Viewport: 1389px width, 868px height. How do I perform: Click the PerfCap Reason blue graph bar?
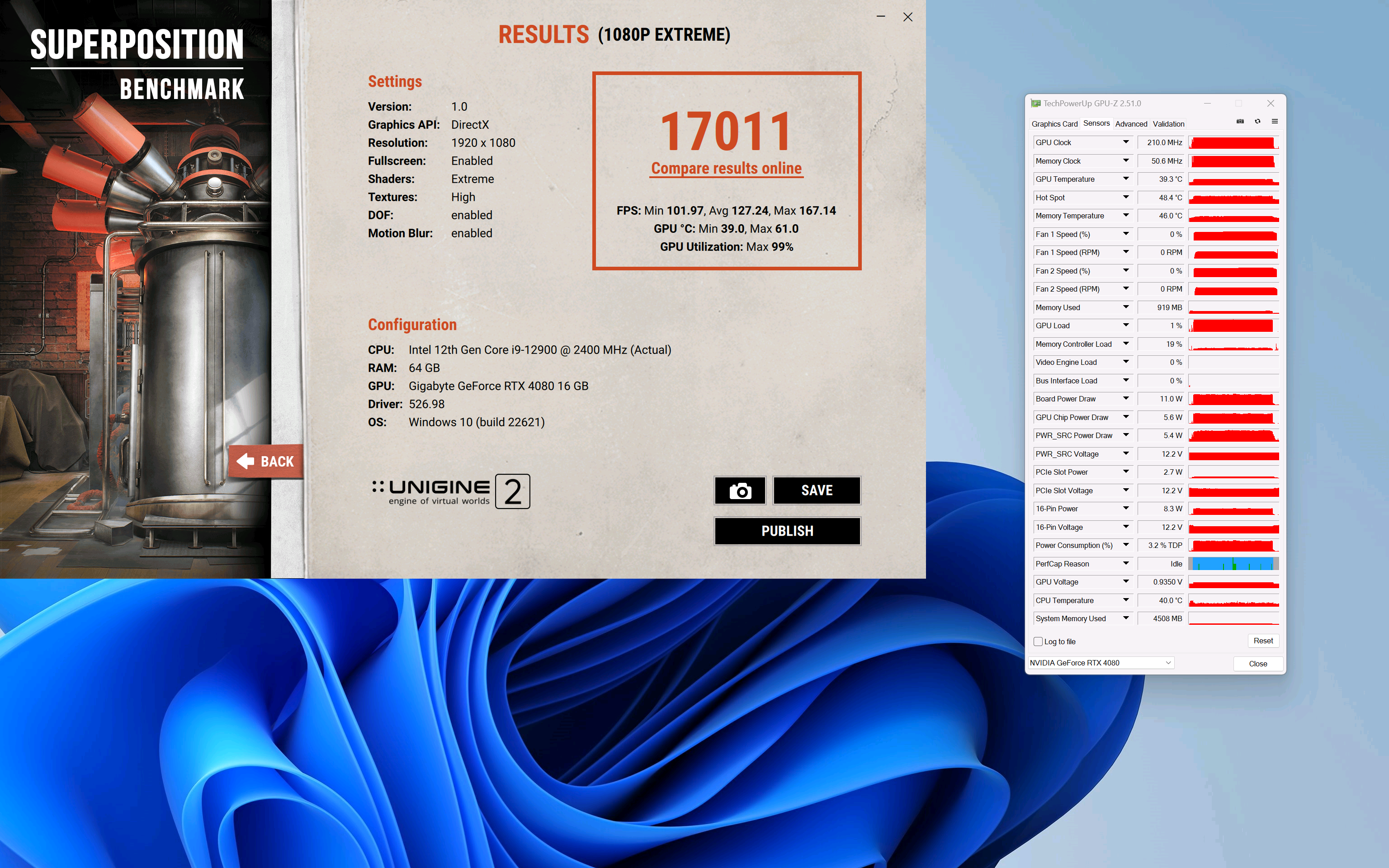pos(1233,564)
